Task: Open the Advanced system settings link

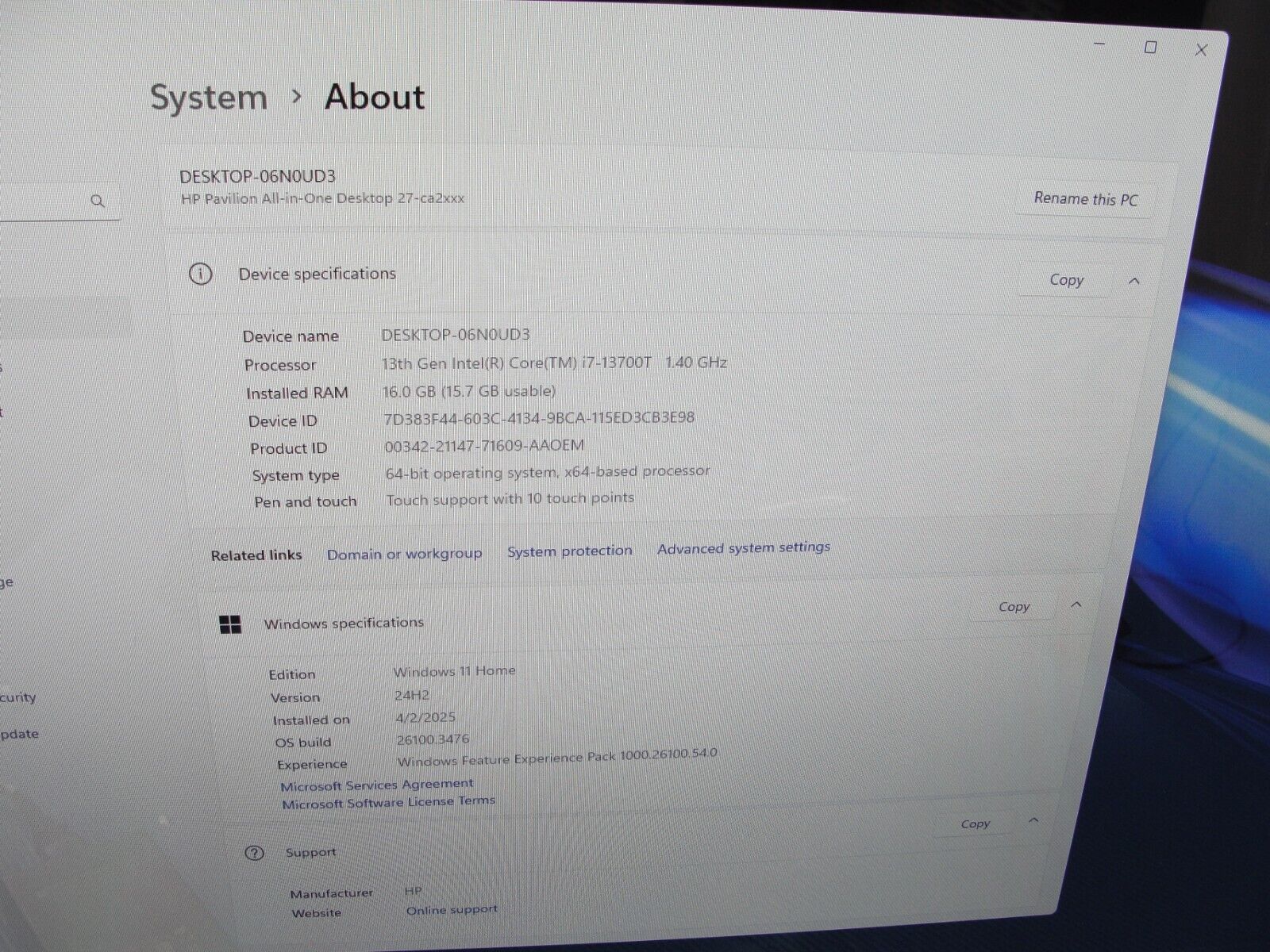Action: point(743,547)
